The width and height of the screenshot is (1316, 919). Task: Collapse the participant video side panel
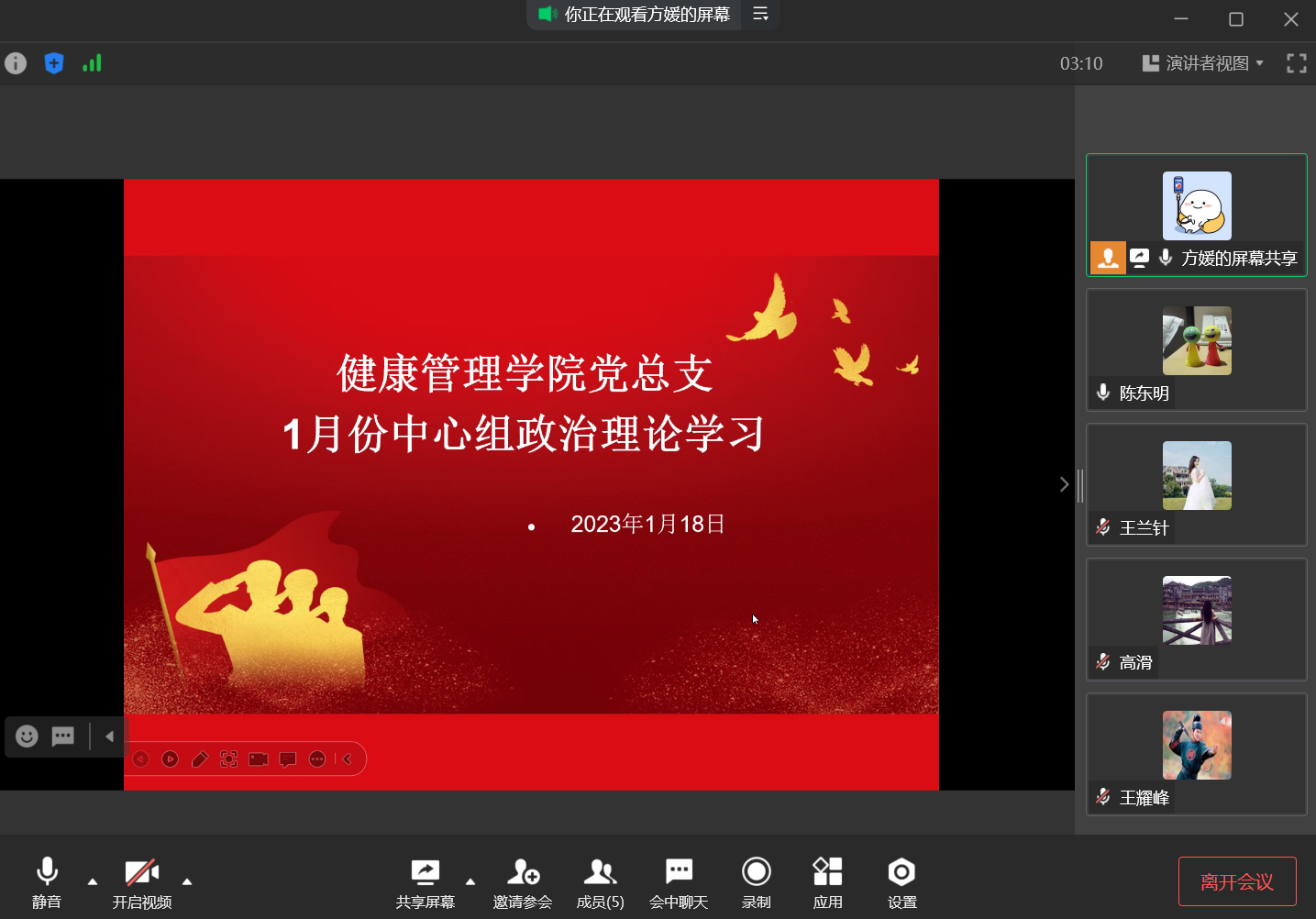point(1064,484)
